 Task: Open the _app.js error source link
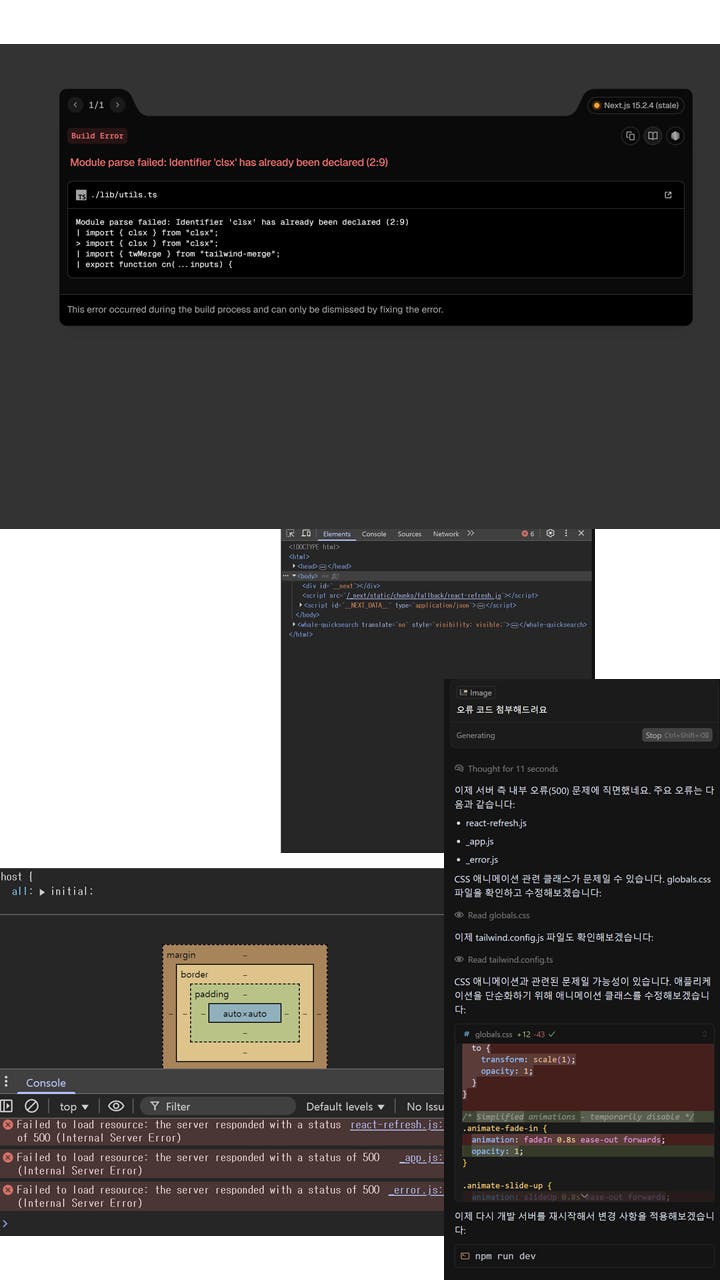pyautogui.click(x=421, y=1157)
